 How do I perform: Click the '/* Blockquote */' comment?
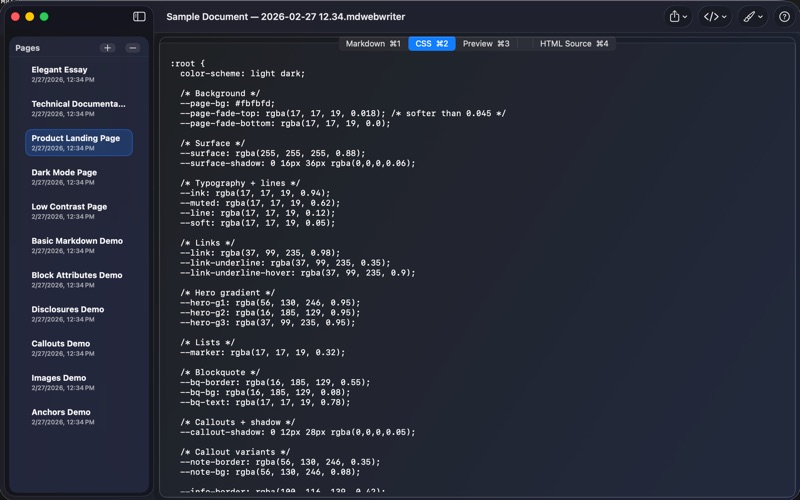(220, 372)
